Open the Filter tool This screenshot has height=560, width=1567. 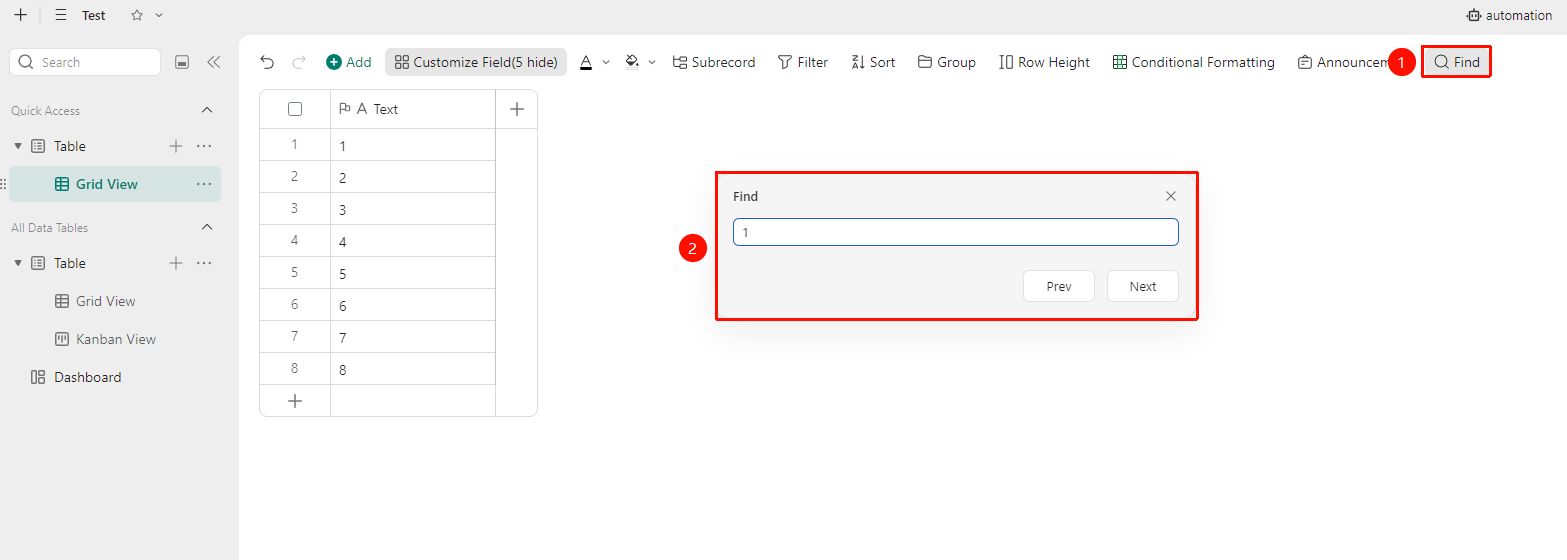coord(803,62)
